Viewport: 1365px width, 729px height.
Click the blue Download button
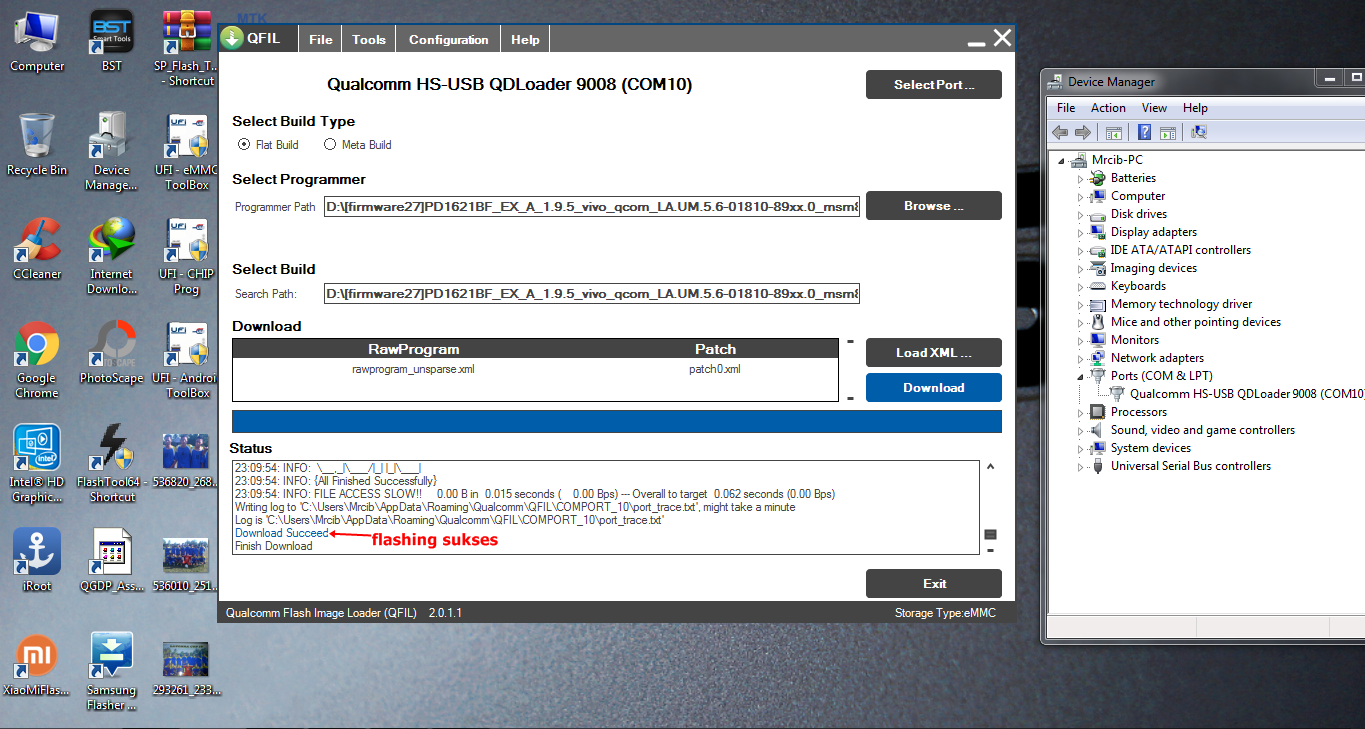(934, 388)
